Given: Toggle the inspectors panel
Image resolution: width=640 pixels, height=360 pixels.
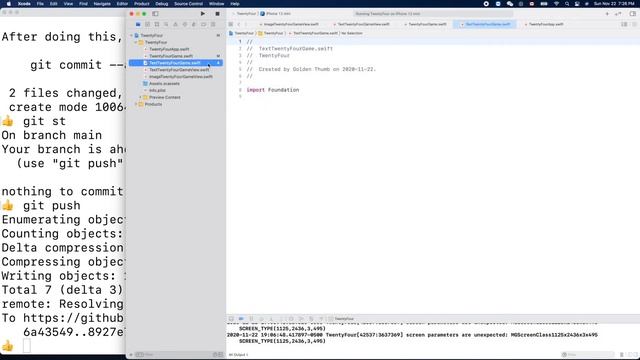Looking at the screenshot, I should point(633,14).
